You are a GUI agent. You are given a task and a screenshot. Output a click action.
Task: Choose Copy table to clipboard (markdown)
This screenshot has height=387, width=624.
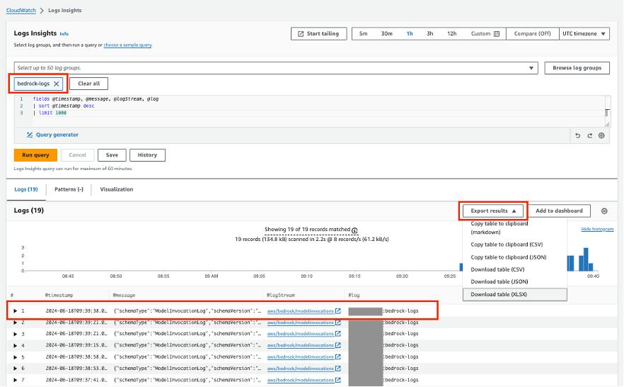[499, 228]
